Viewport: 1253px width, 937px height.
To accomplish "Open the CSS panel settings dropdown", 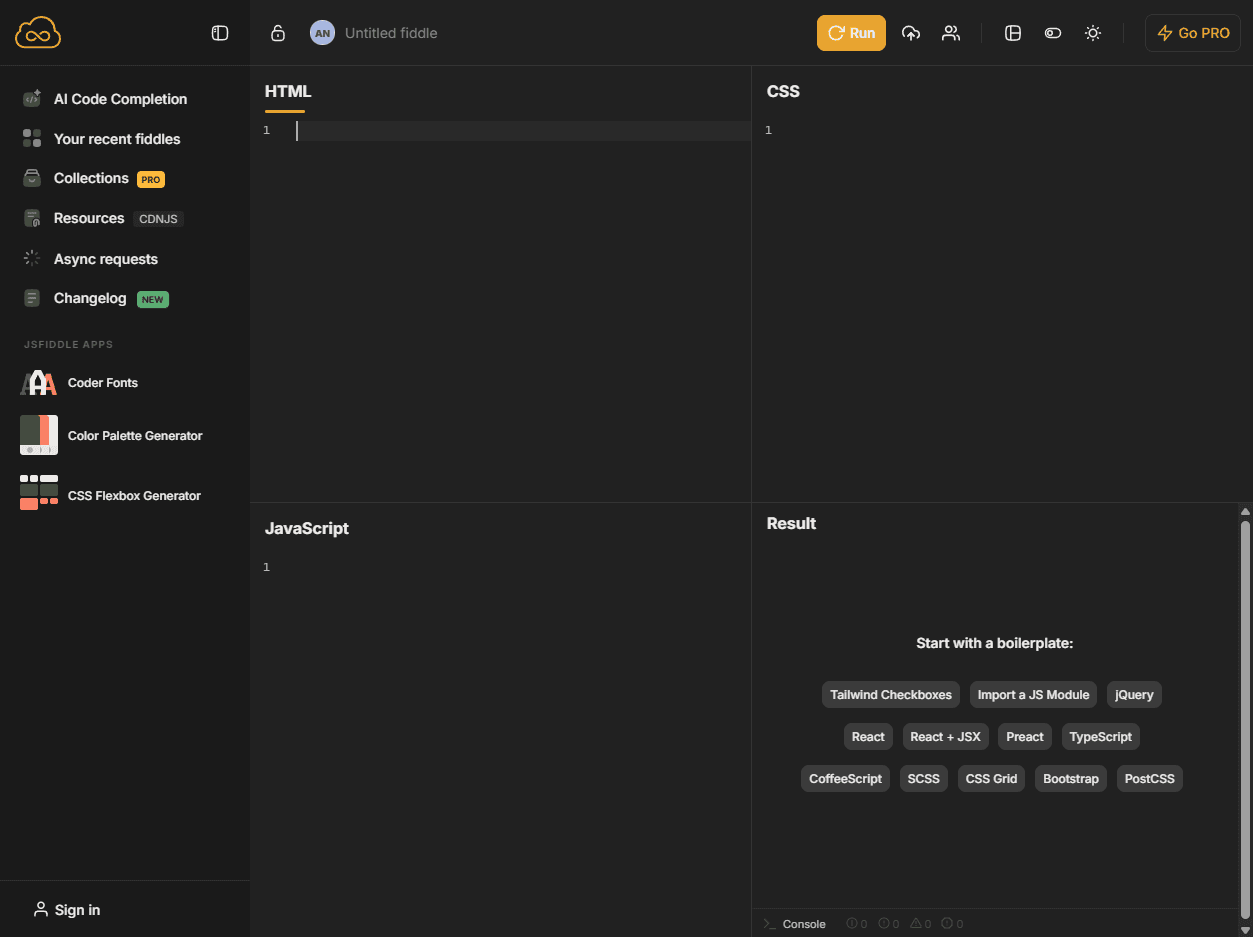I will (x=783, y=91).
